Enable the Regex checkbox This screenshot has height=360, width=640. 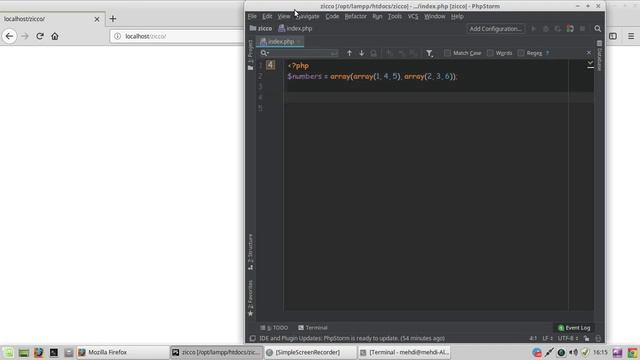pyautogui.click(x=521, y=53)
